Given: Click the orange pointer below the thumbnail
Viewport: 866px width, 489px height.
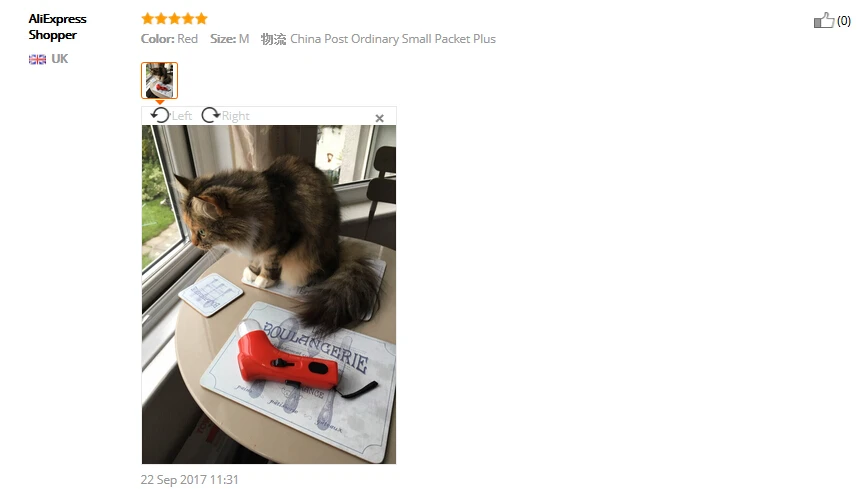Looking at the screenshot, I should pos(160,102).
